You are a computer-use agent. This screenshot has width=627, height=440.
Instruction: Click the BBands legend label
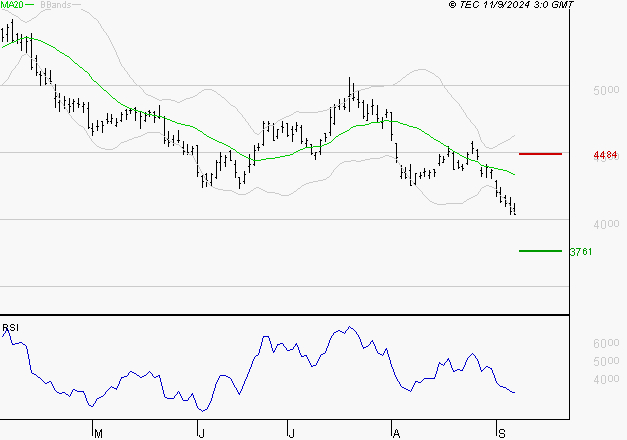click(x=56, y=5)
